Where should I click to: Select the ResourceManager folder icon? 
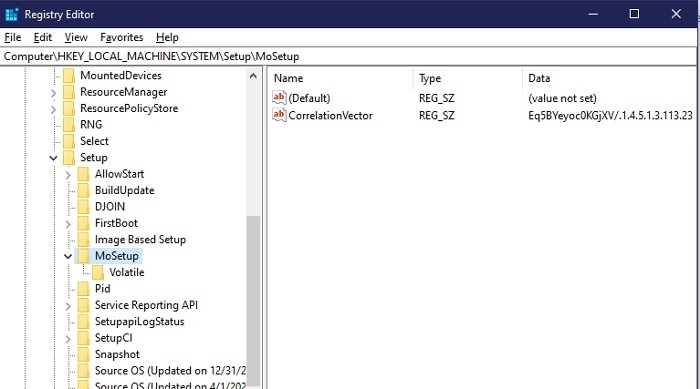69,92
